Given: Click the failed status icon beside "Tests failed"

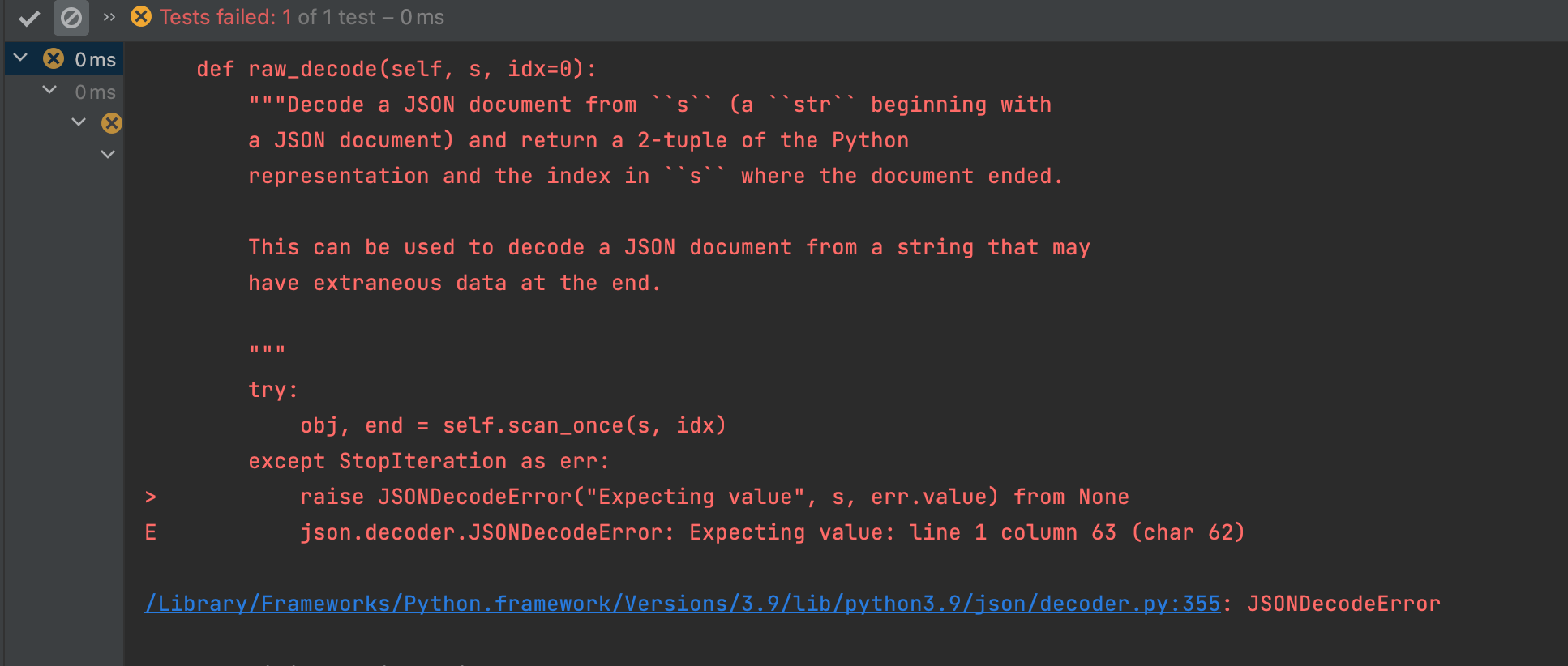Looking at the screenshot, I should point(141,17).
